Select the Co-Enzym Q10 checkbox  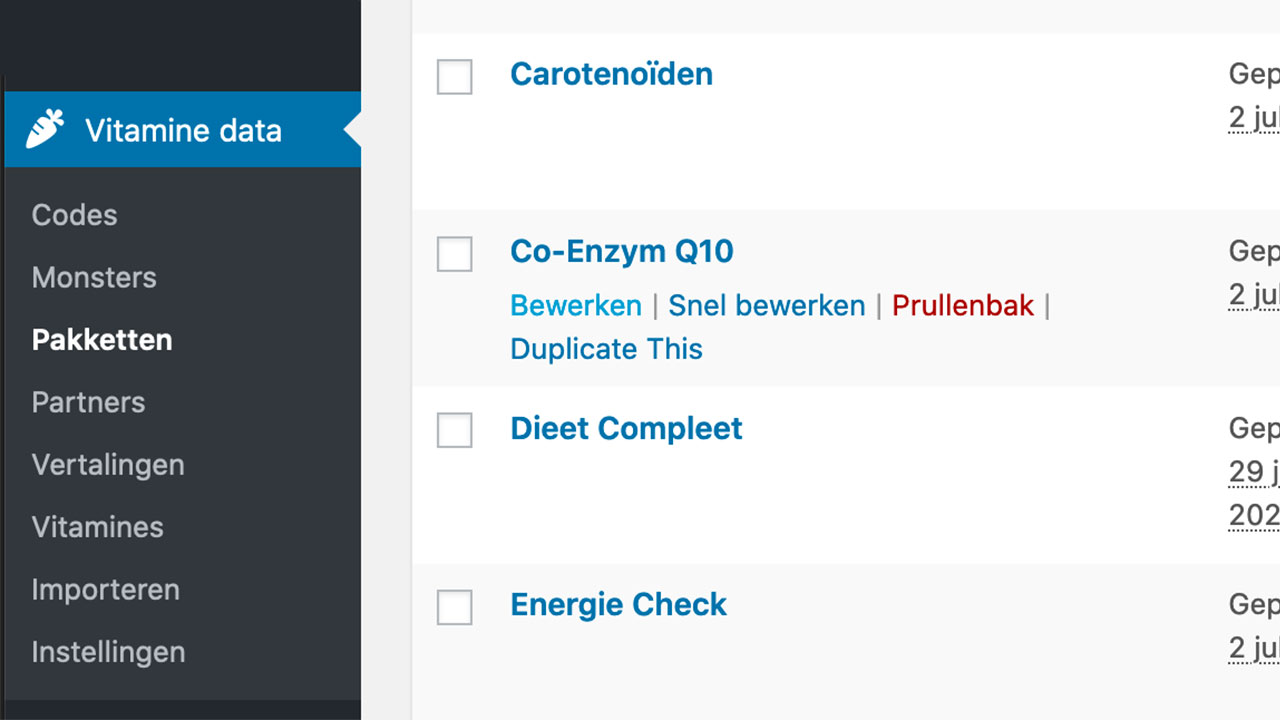click(455, 254)
